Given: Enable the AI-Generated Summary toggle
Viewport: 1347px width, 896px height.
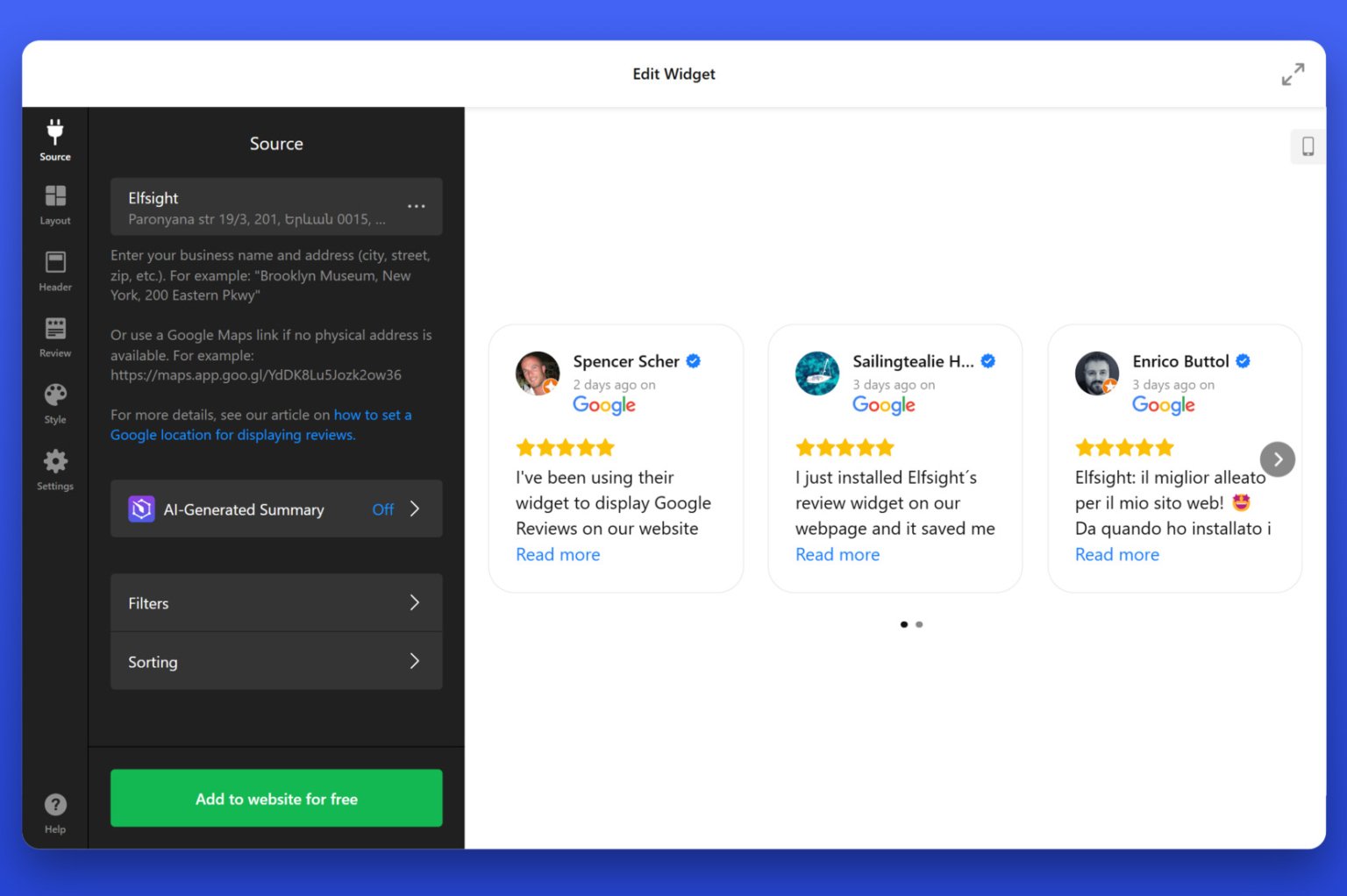Looking at the screenshot, I should point(382,509).
